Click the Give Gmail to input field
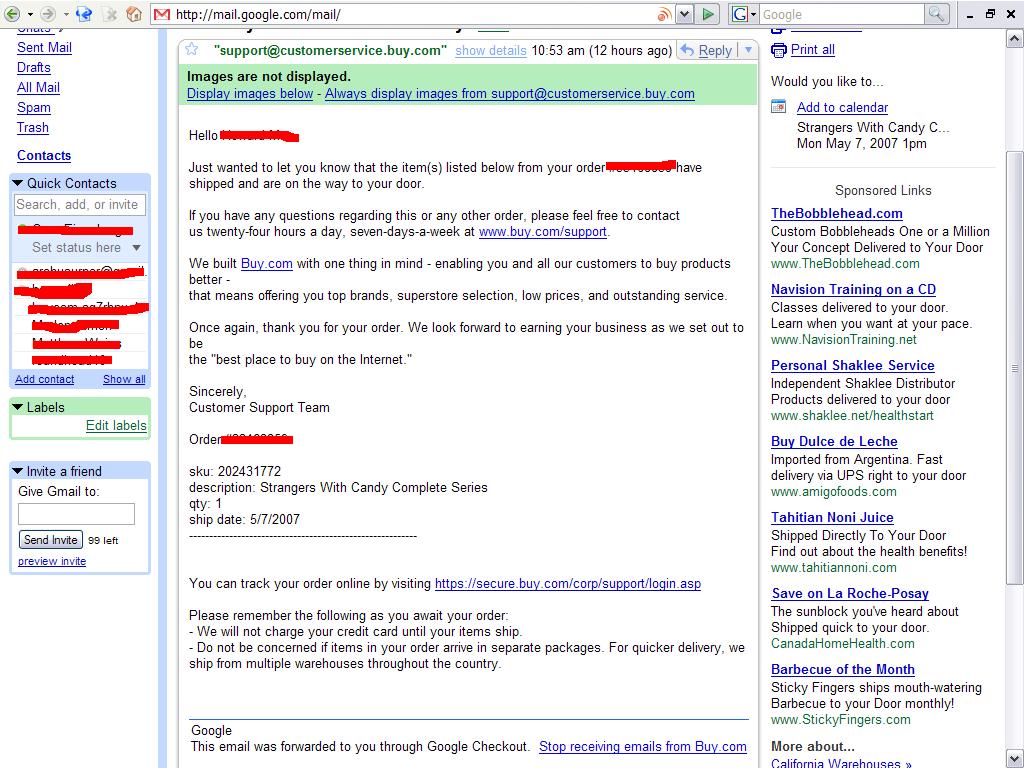The image size is (1024, 768). click(x=76, y=514)
